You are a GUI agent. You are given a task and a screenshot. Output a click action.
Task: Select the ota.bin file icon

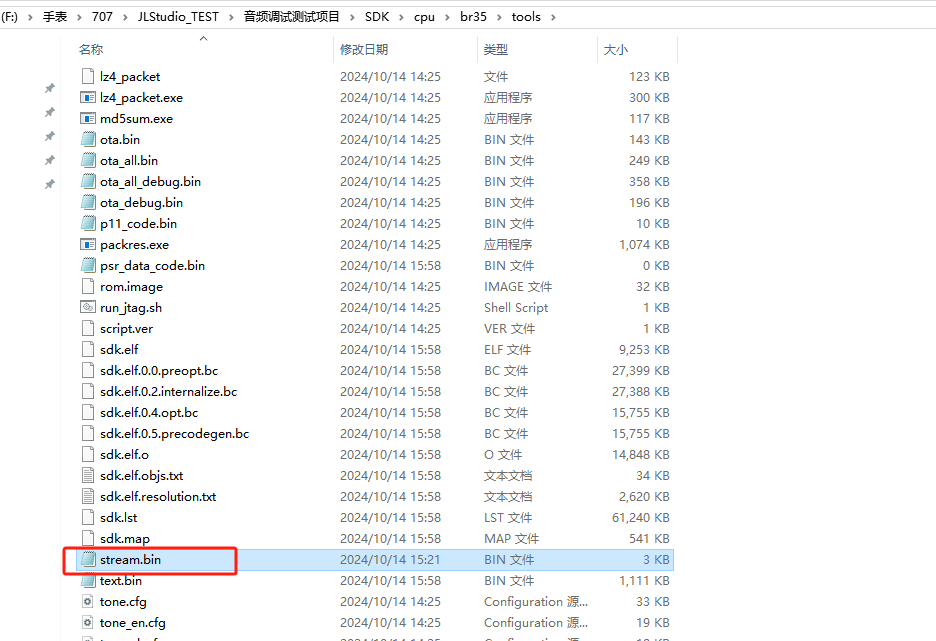click(x=88, y=139)
